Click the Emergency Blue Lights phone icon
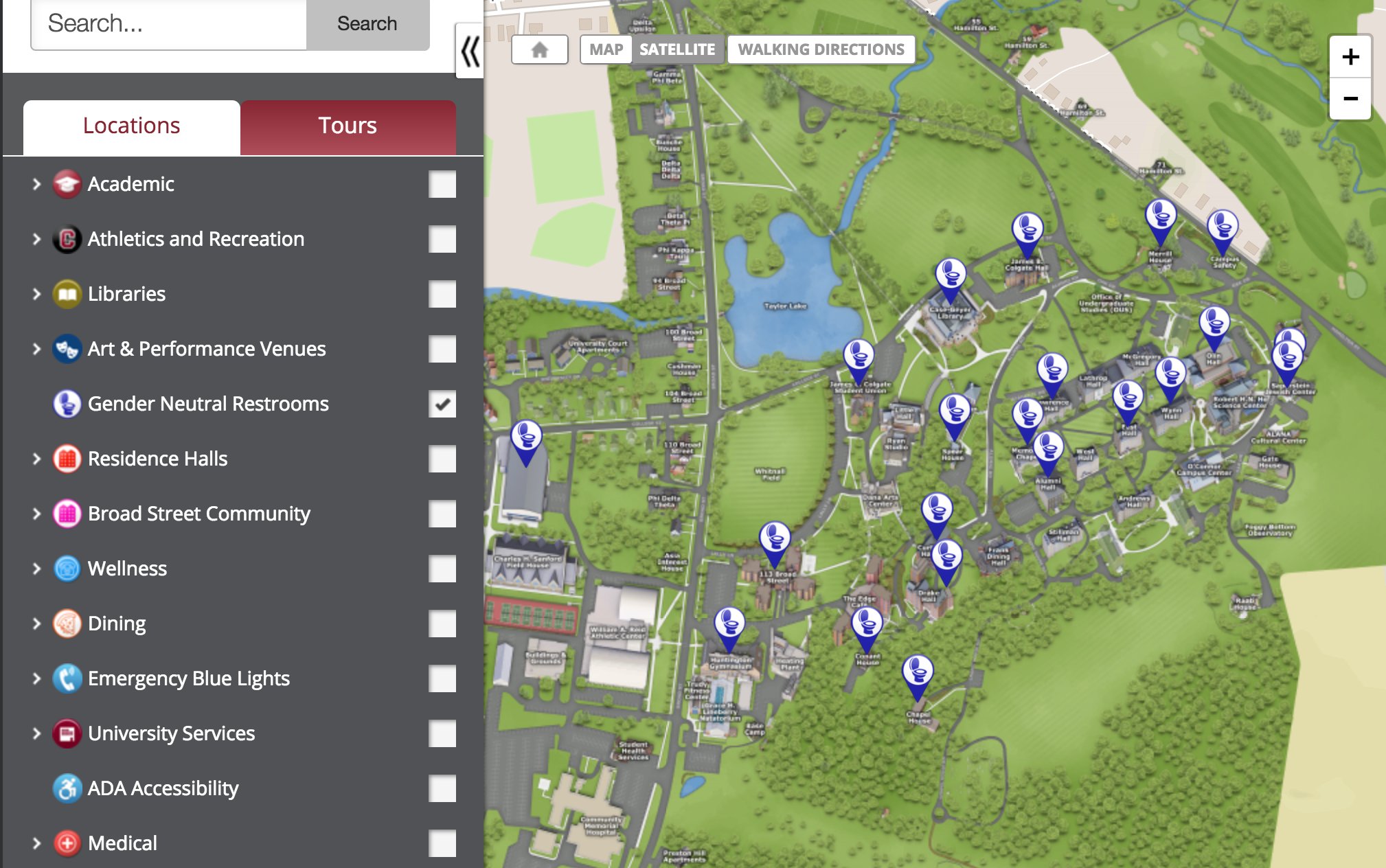Viewport: 1386px width, 868px height. 66,678
